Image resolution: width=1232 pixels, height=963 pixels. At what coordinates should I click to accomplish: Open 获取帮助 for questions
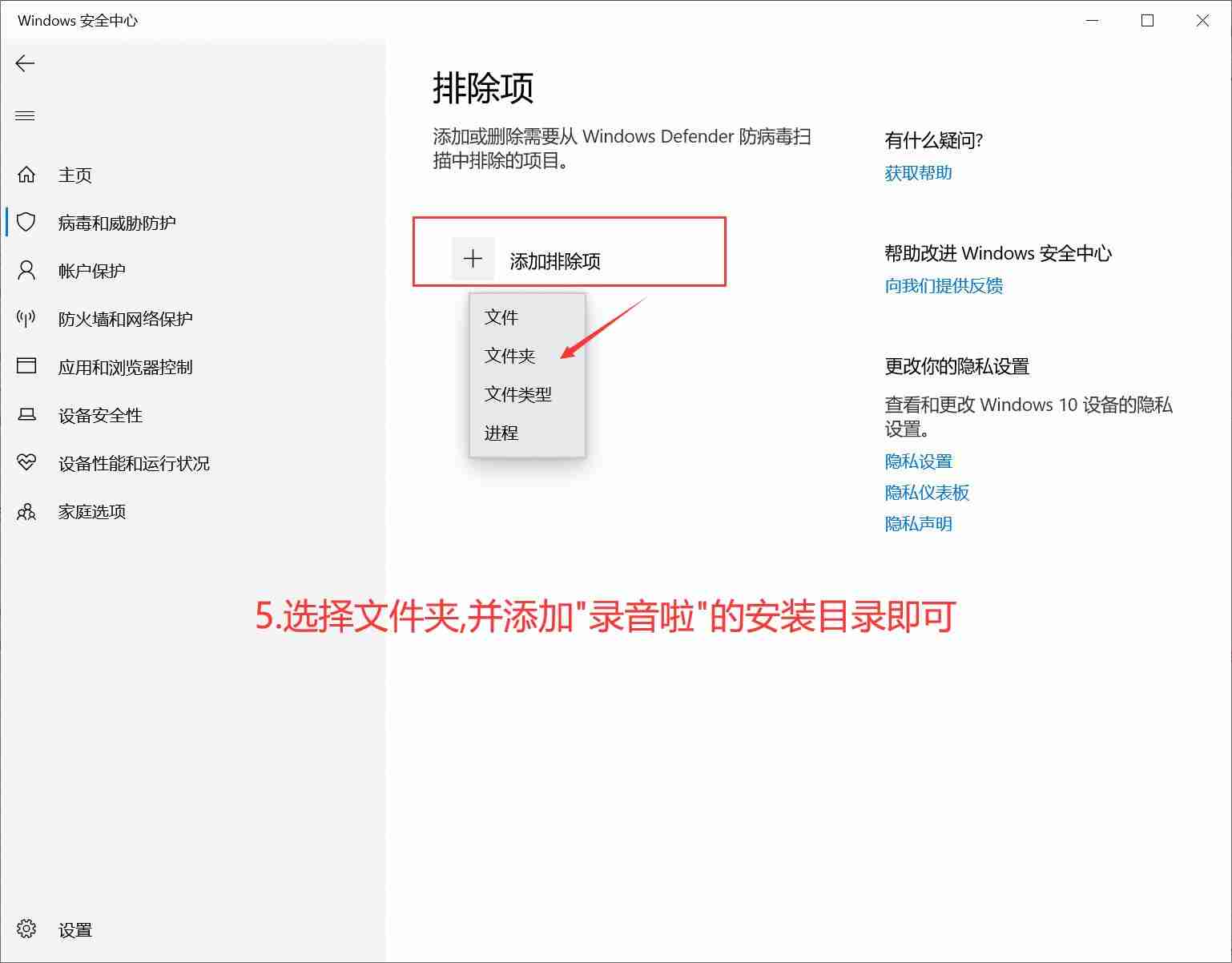pos(916,172)
